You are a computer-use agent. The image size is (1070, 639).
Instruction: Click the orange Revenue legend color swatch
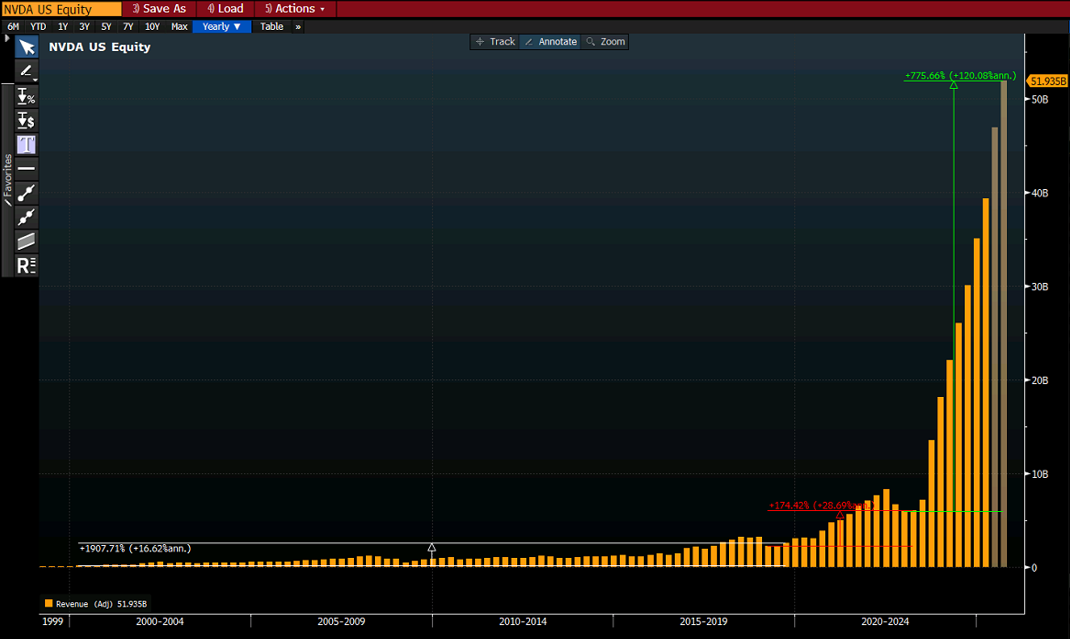point(48,604)
